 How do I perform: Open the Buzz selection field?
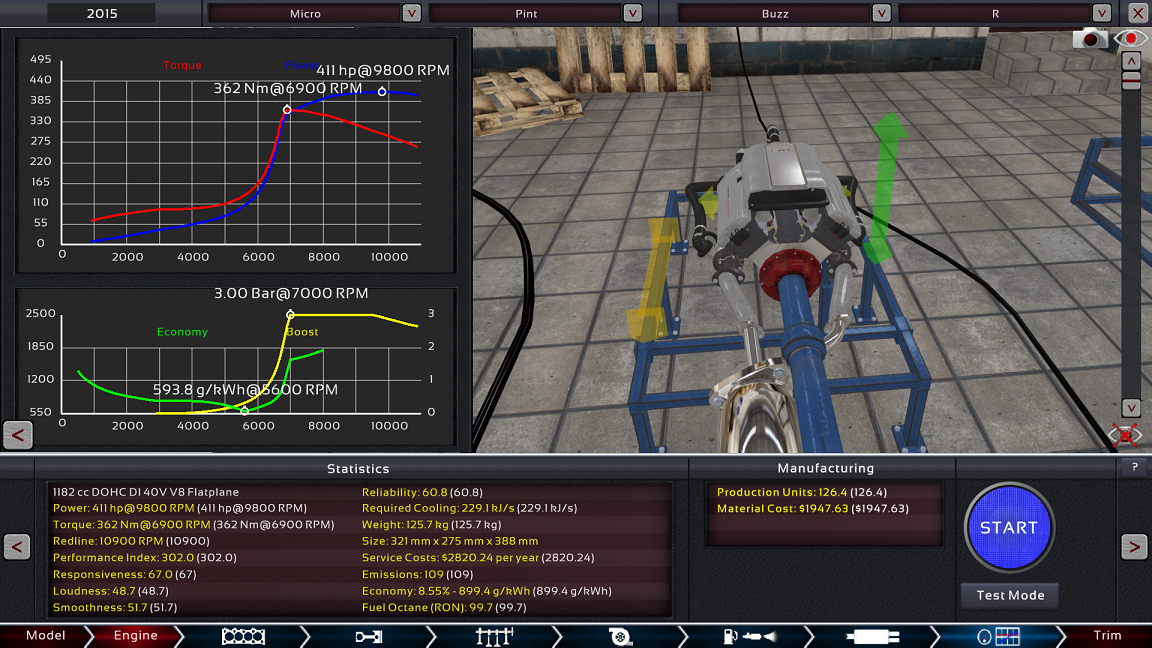coord(775,13)
